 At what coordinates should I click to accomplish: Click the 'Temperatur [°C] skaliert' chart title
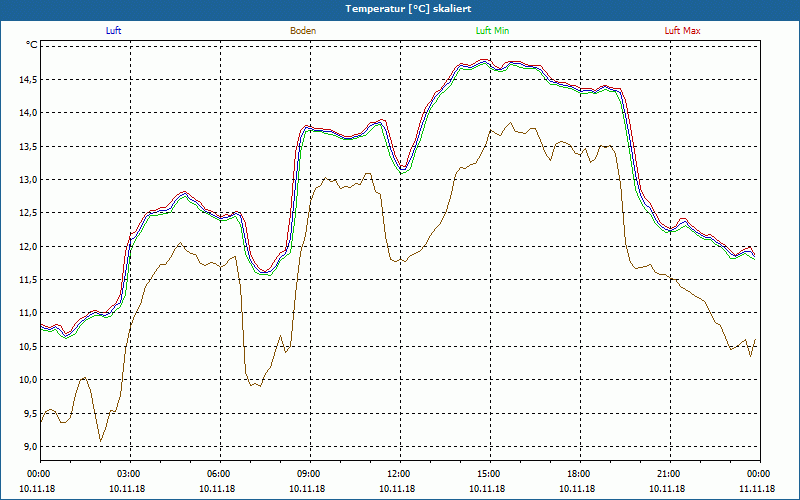pyautogui.click(x=408, y=9)
